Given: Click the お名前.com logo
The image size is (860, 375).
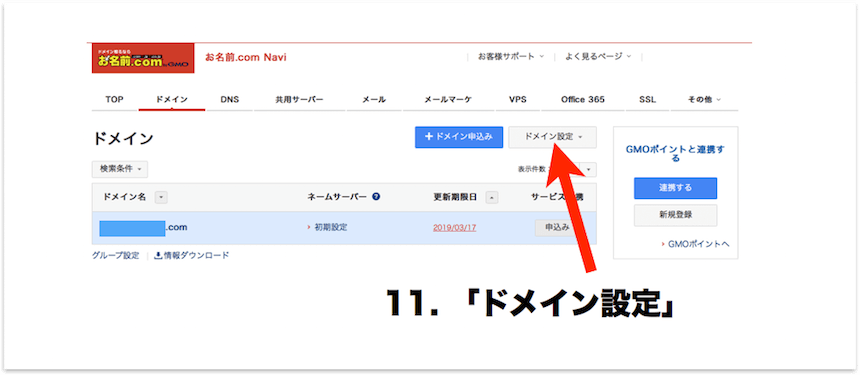Looking at the screenshot, I should 143,58.
